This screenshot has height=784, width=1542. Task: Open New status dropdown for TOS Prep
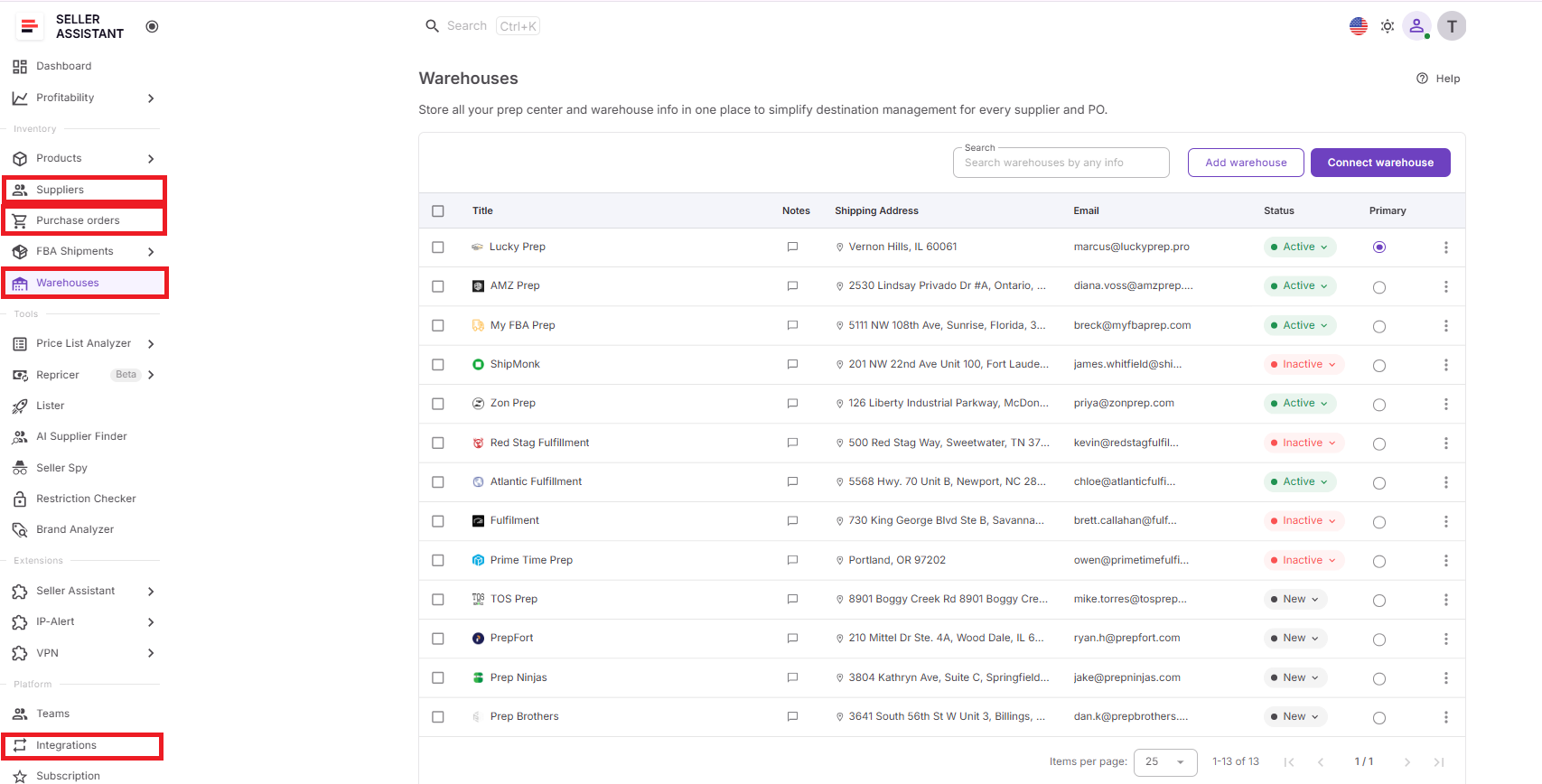[x=1294, y=600]
